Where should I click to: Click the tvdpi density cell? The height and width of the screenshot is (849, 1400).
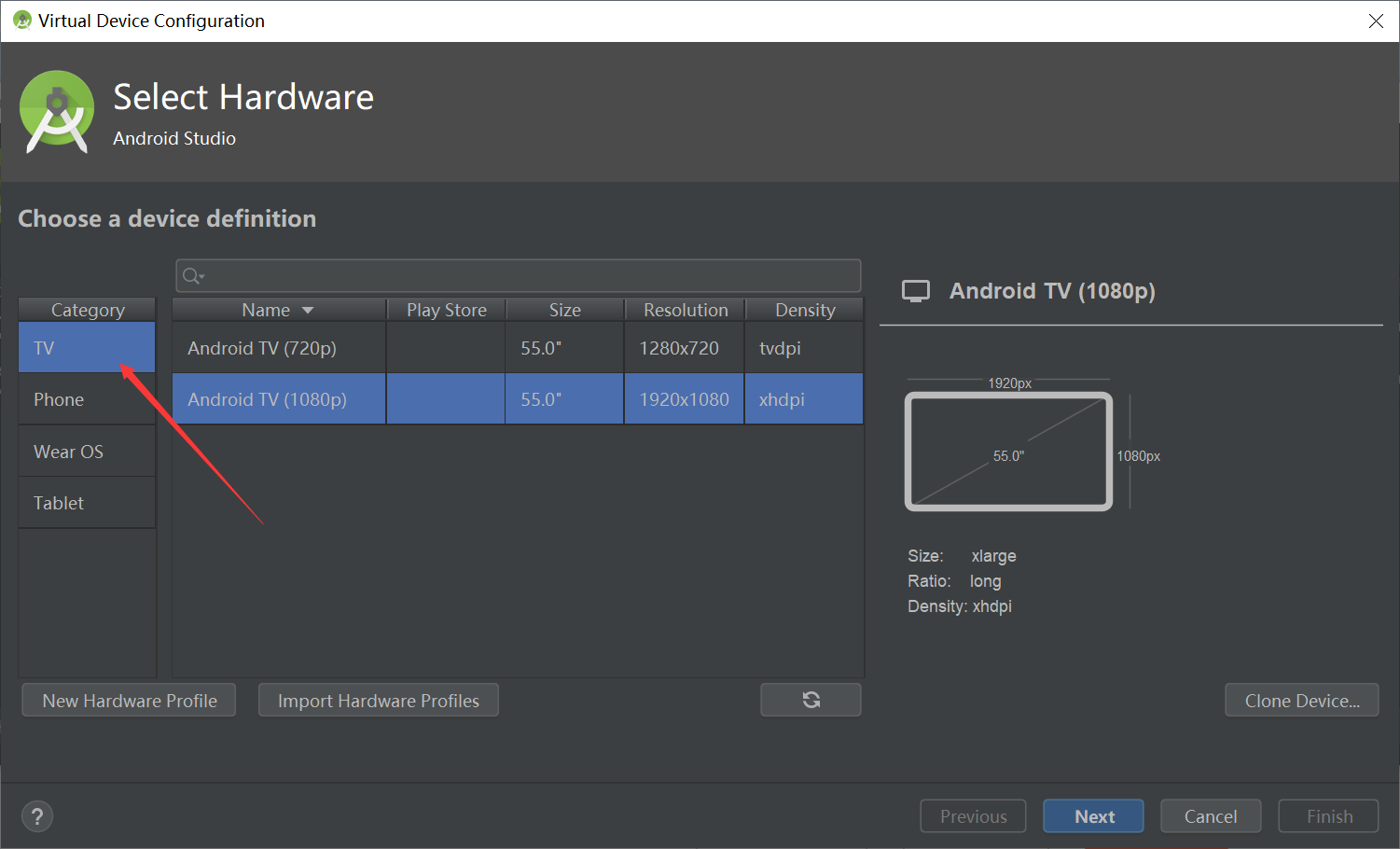point(804,348)
